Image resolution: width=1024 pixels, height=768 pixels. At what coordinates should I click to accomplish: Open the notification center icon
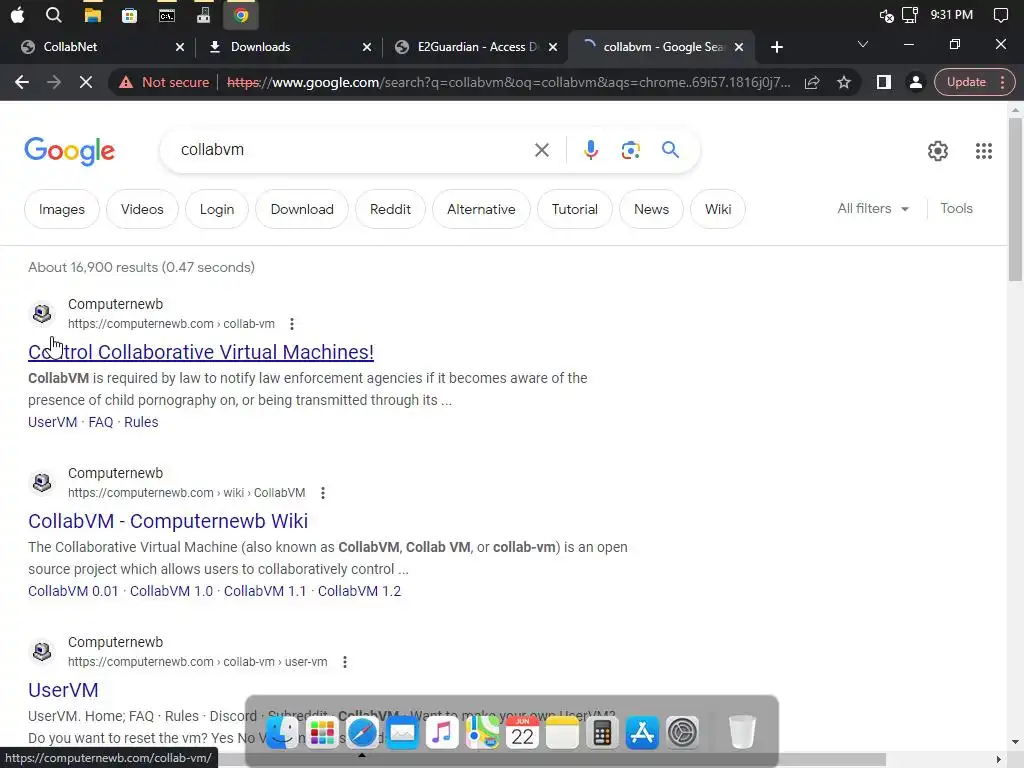1000,15
